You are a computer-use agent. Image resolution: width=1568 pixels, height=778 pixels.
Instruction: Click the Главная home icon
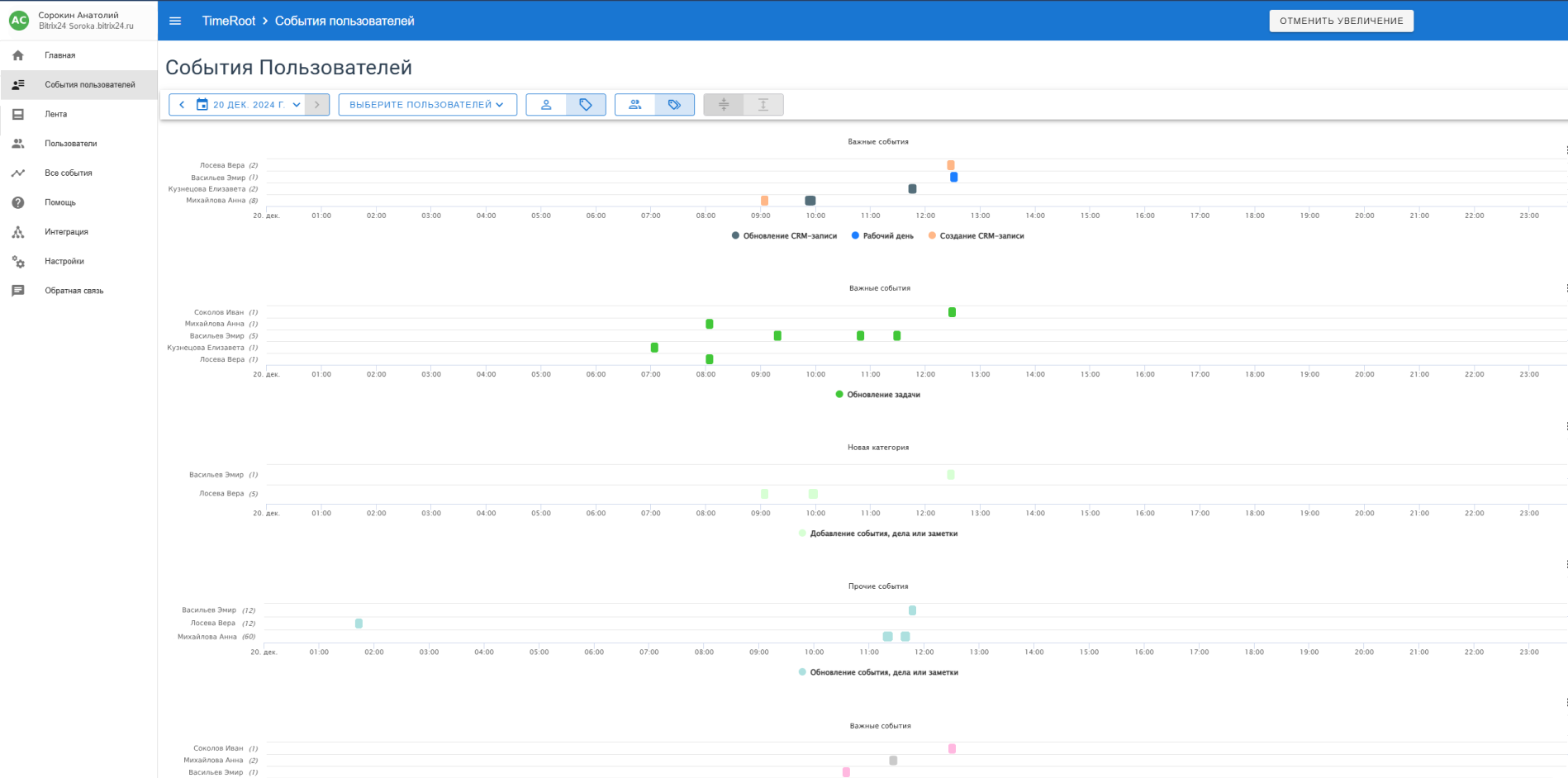point(18,55)
